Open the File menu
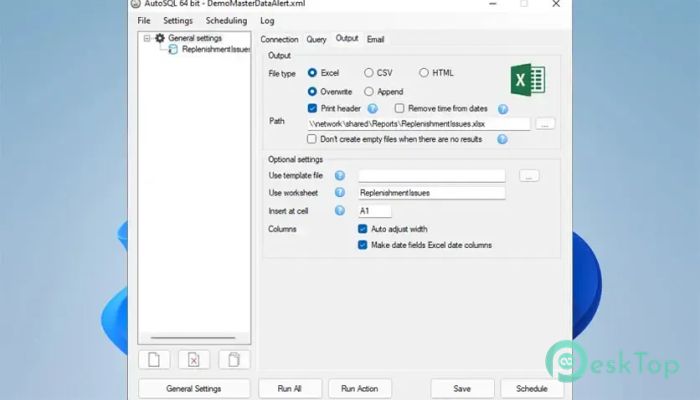700x400 pixels. coord(144,21)
